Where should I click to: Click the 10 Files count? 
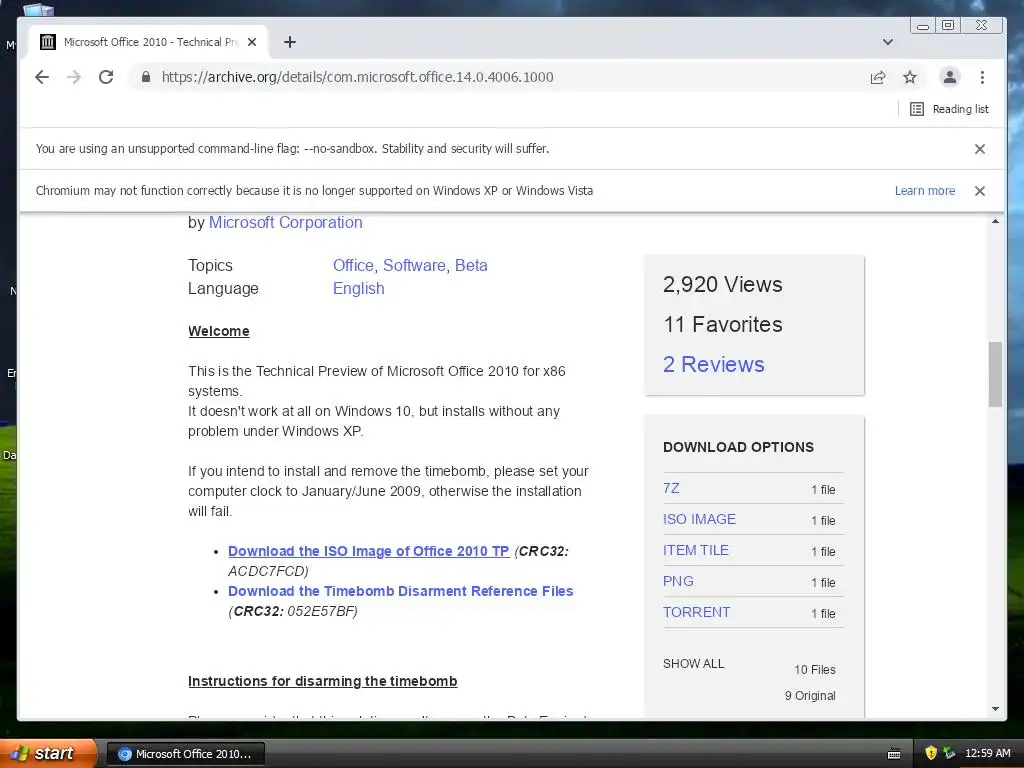[814, 669]
